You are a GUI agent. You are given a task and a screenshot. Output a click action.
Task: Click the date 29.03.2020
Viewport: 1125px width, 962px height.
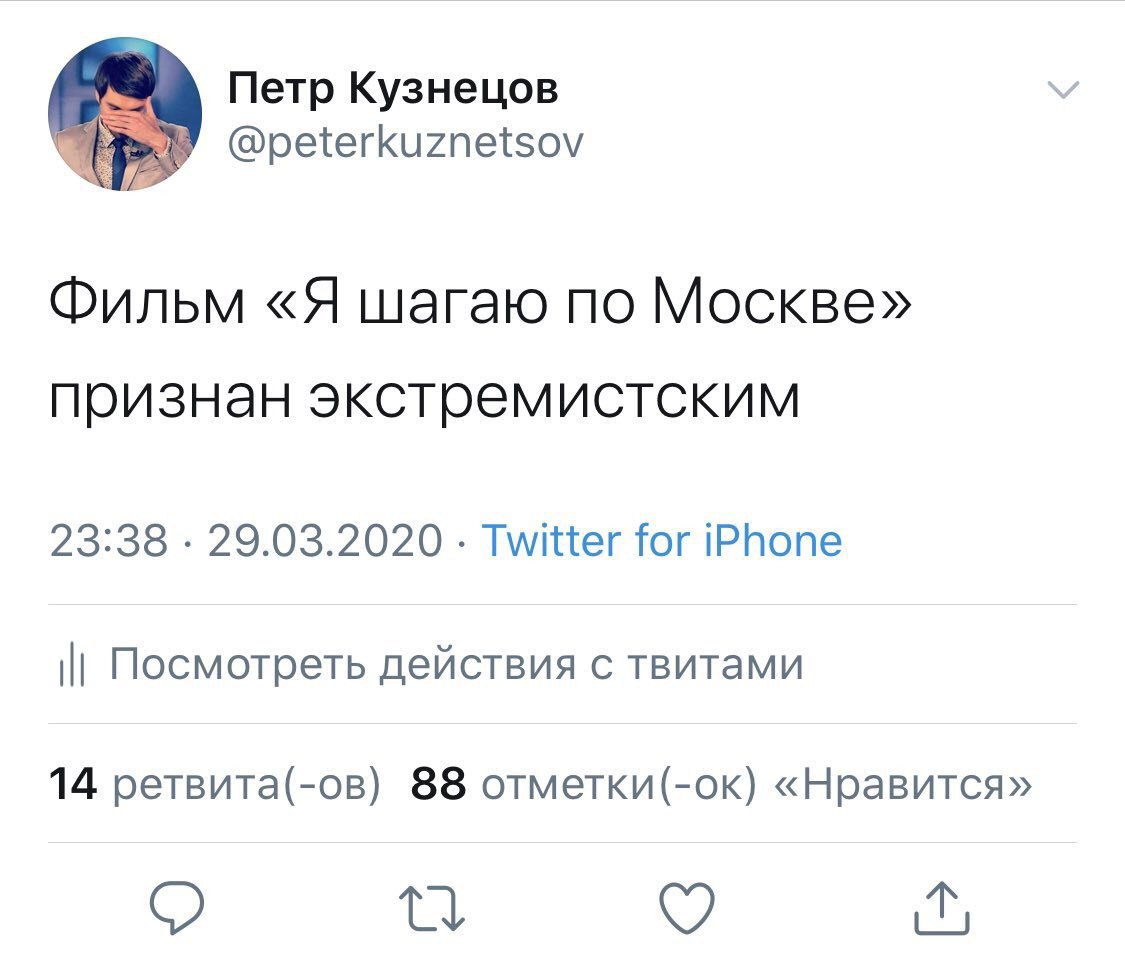coord(325,541)
